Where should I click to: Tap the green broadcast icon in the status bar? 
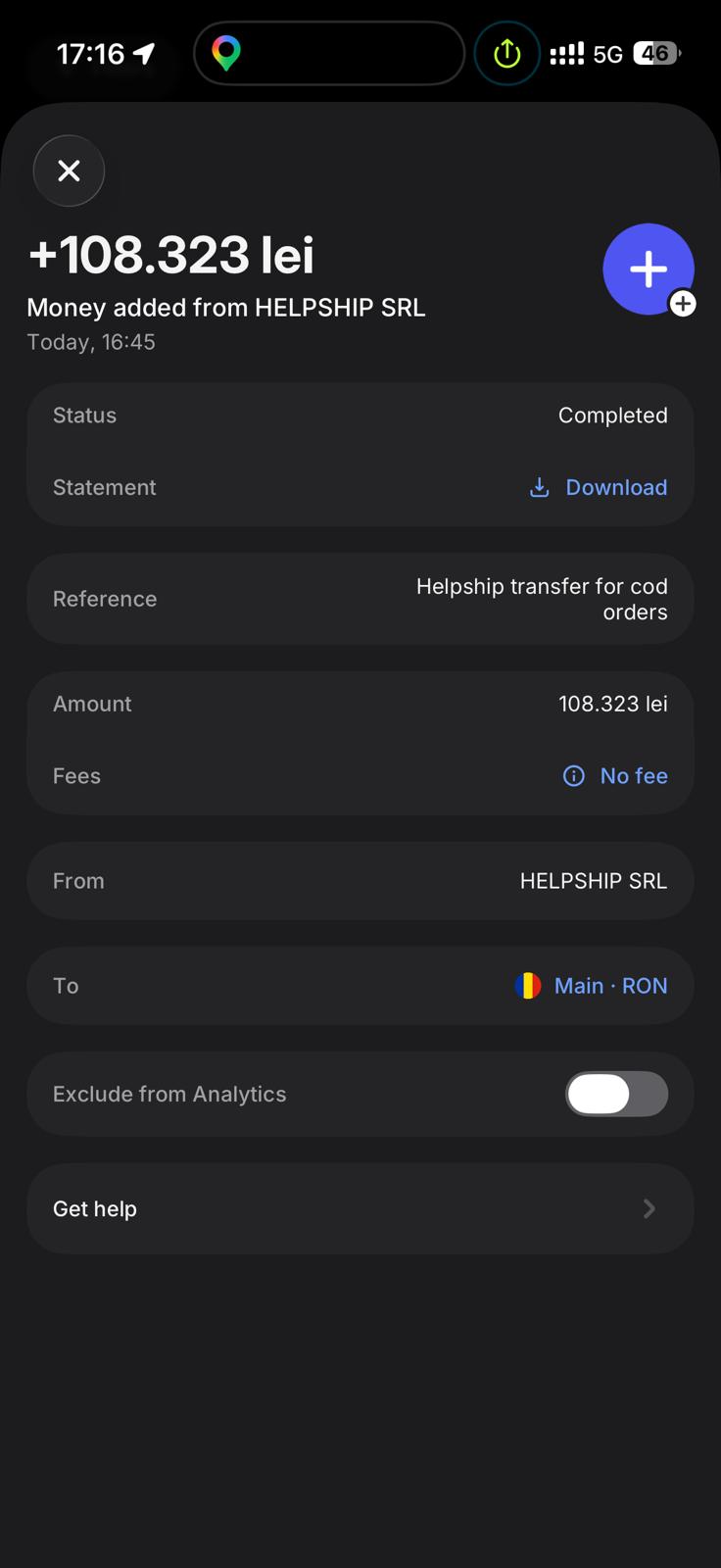pos(506,53)
